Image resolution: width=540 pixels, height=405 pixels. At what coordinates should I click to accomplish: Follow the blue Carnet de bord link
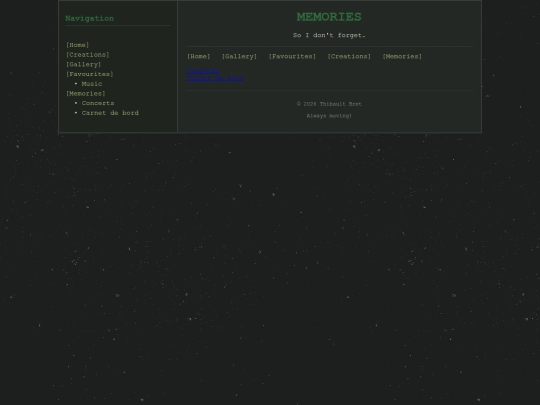[x=215, y=78]
